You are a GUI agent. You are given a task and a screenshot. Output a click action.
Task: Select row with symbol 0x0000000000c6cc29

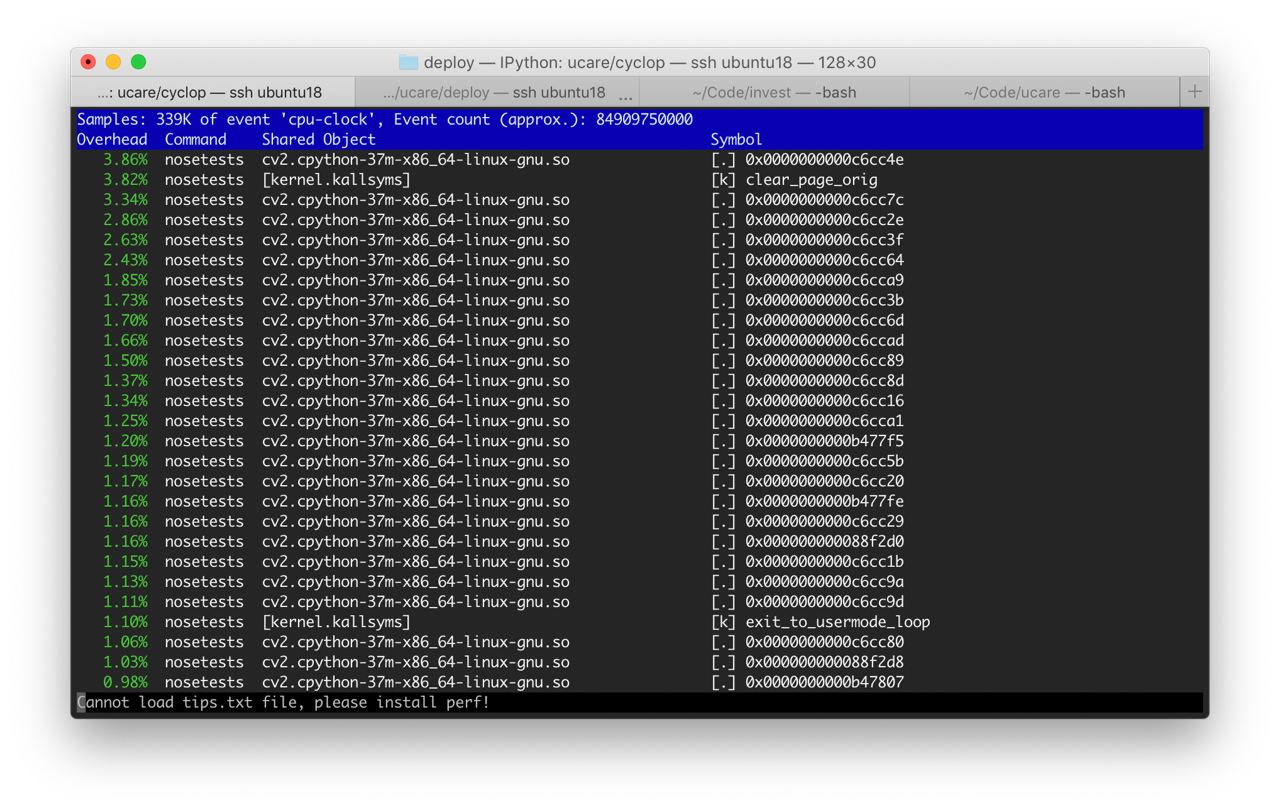[x=640, y=521]
